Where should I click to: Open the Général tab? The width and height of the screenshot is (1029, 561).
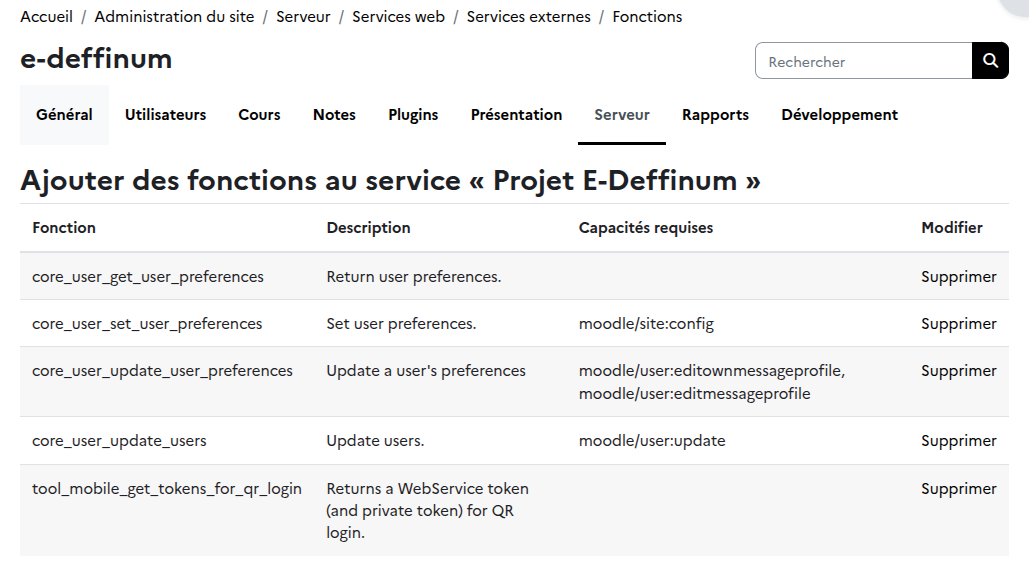click(x=64, y=115)
